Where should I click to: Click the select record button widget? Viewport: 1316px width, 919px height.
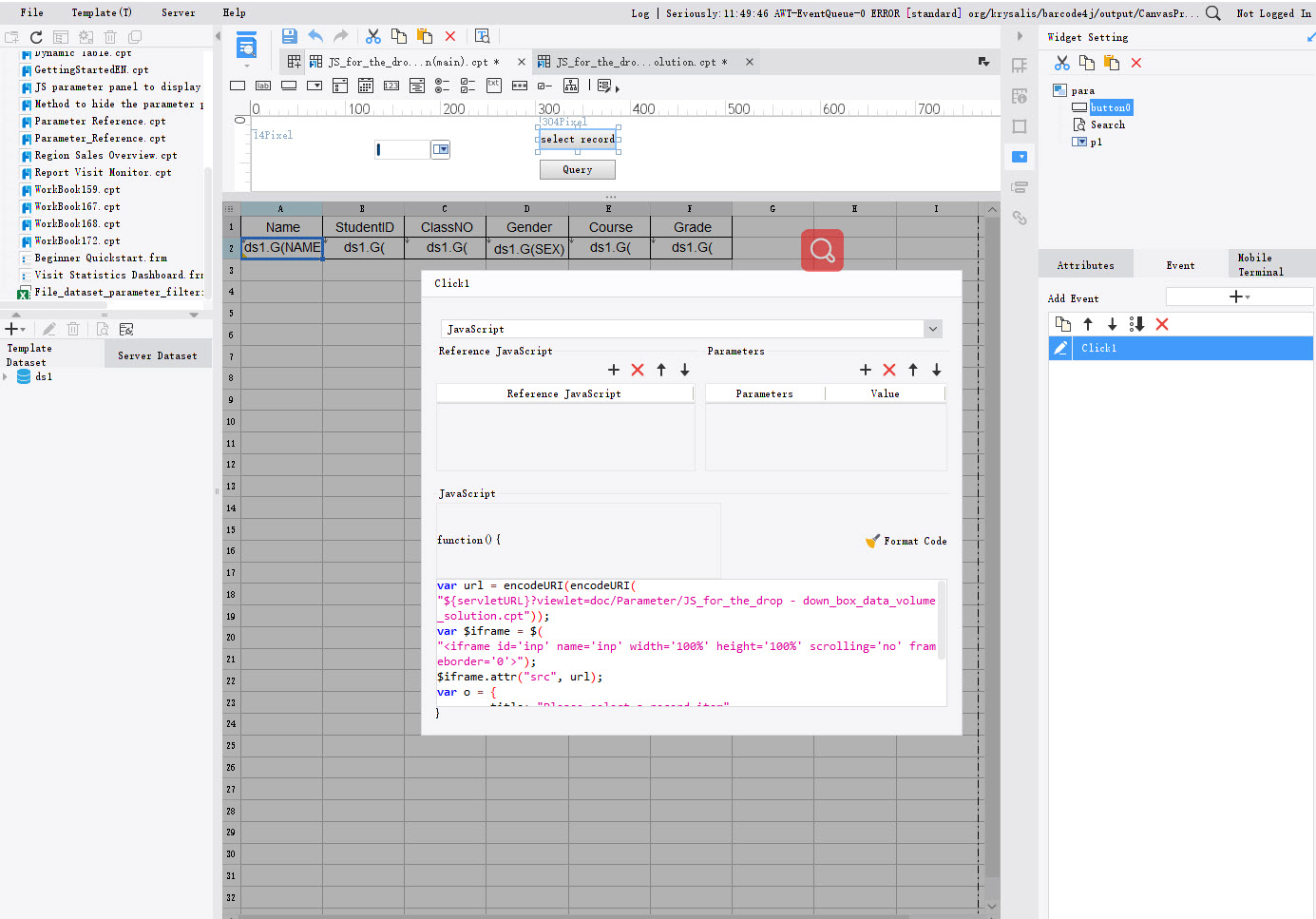pos(578,140)
